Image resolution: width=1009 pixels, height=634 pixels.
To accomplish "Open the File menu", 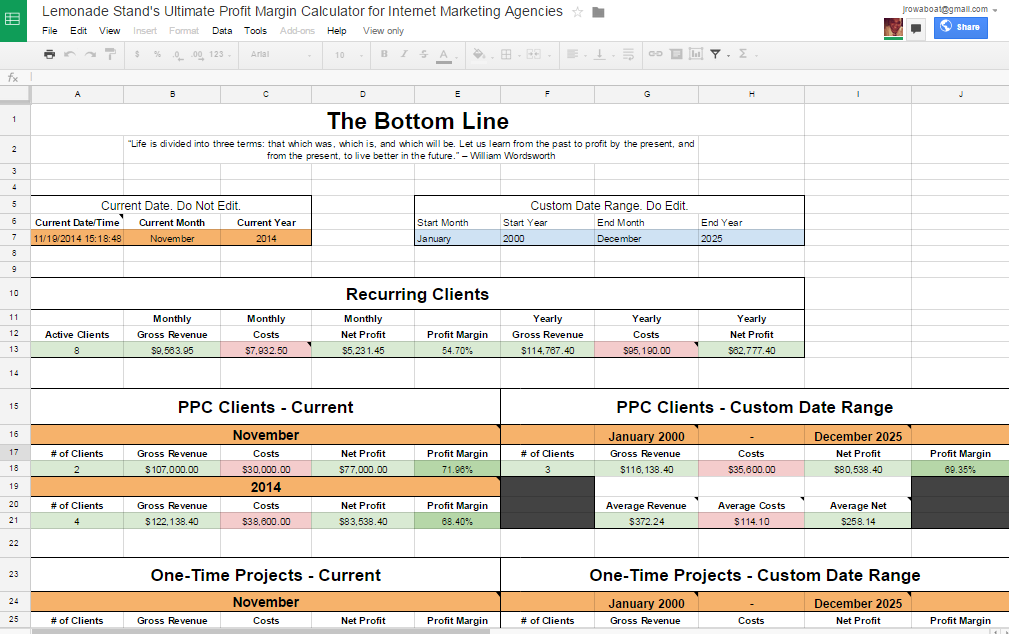I will tap(50, 31).
